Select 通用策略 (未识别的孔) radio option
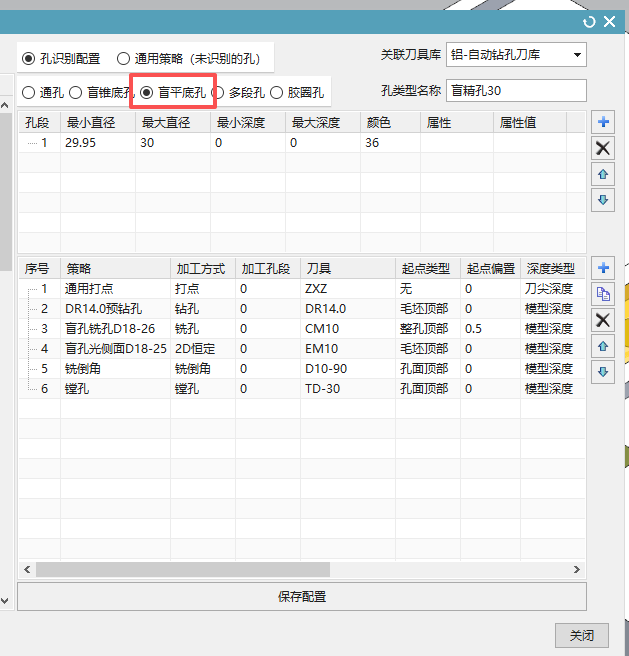 [189, 59]
